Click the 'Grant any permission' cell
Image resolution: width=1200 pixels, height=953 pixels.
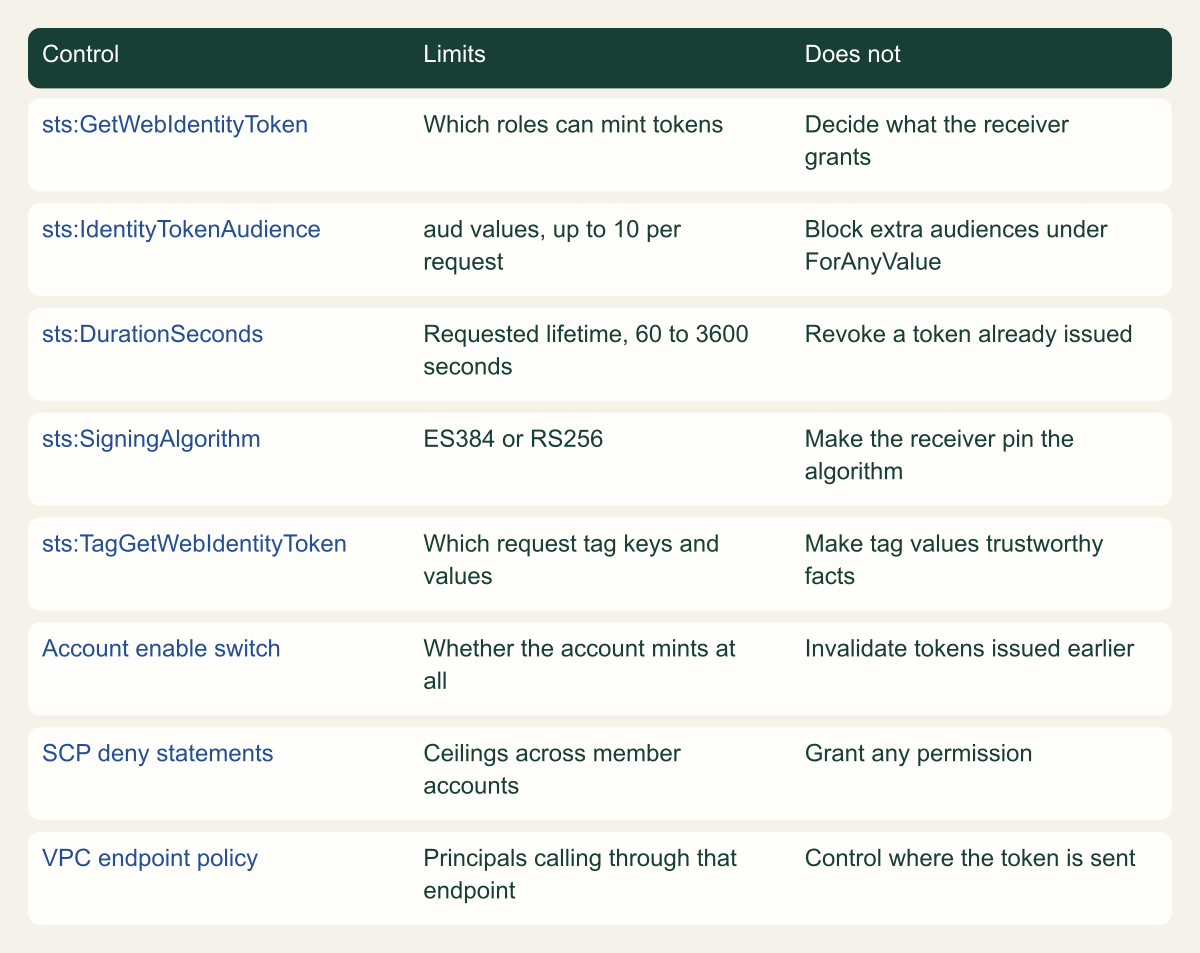(918, 753)
